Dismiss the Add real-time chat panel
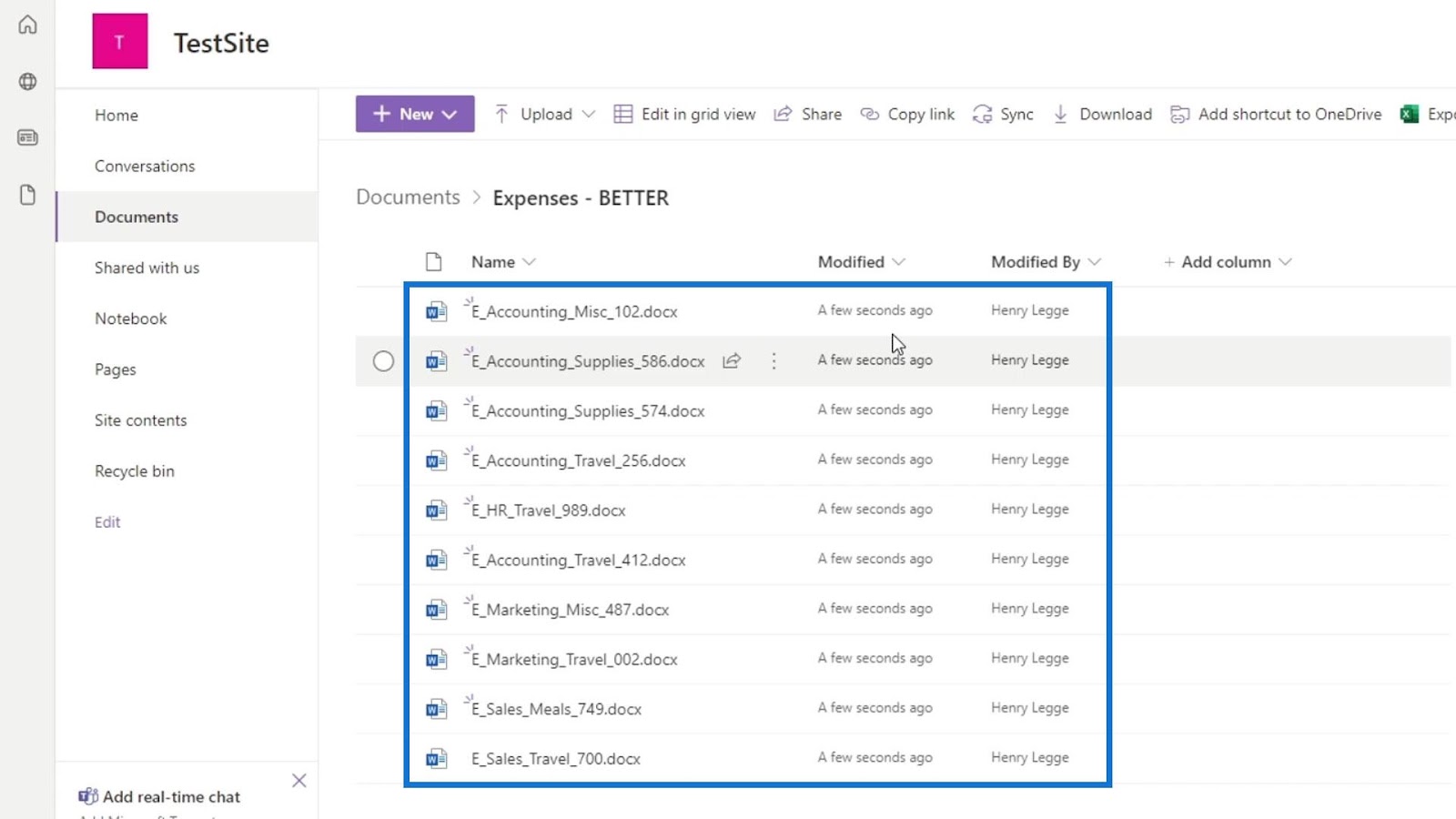1456x819 pixels. click(x=299, y=781)
